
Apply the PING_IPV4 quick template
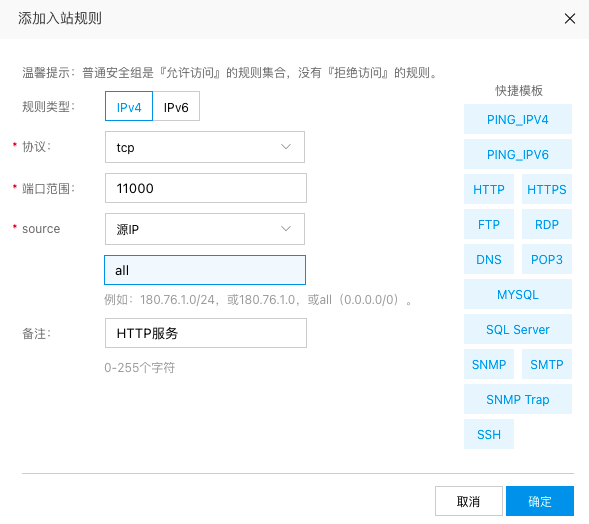tap(518, 119)
